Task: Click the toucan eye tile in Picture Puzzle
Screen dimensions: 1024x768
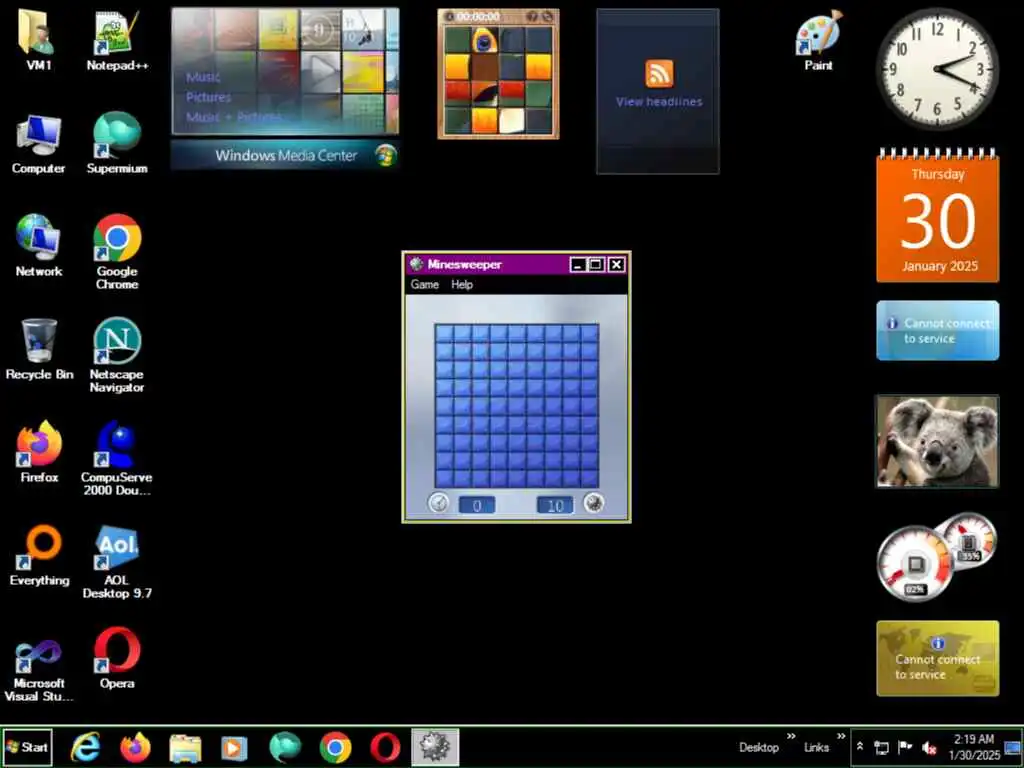Action: (x=484, y=40)
